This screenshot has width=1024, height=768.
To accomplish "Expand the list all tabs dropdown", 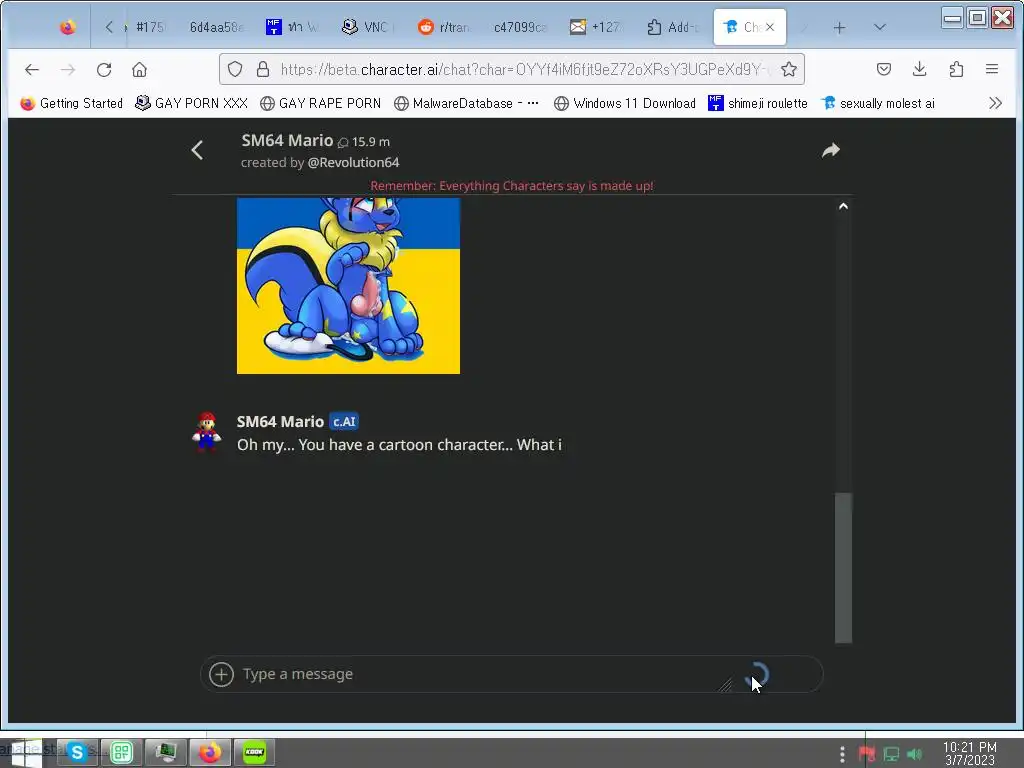I will coord(880,27).
